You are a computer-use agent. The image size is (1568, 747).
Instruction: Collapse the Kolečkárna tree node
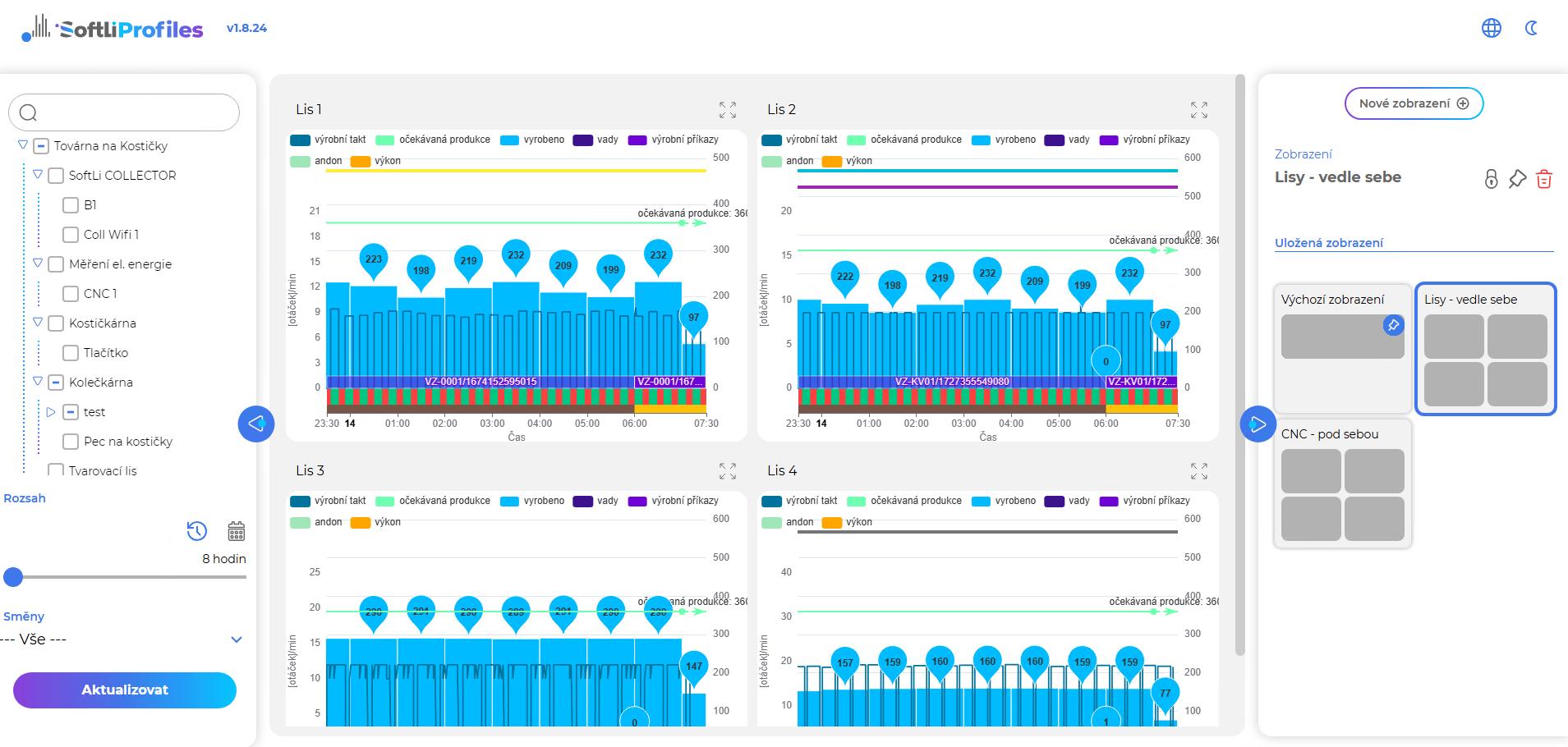pos(38,382)
